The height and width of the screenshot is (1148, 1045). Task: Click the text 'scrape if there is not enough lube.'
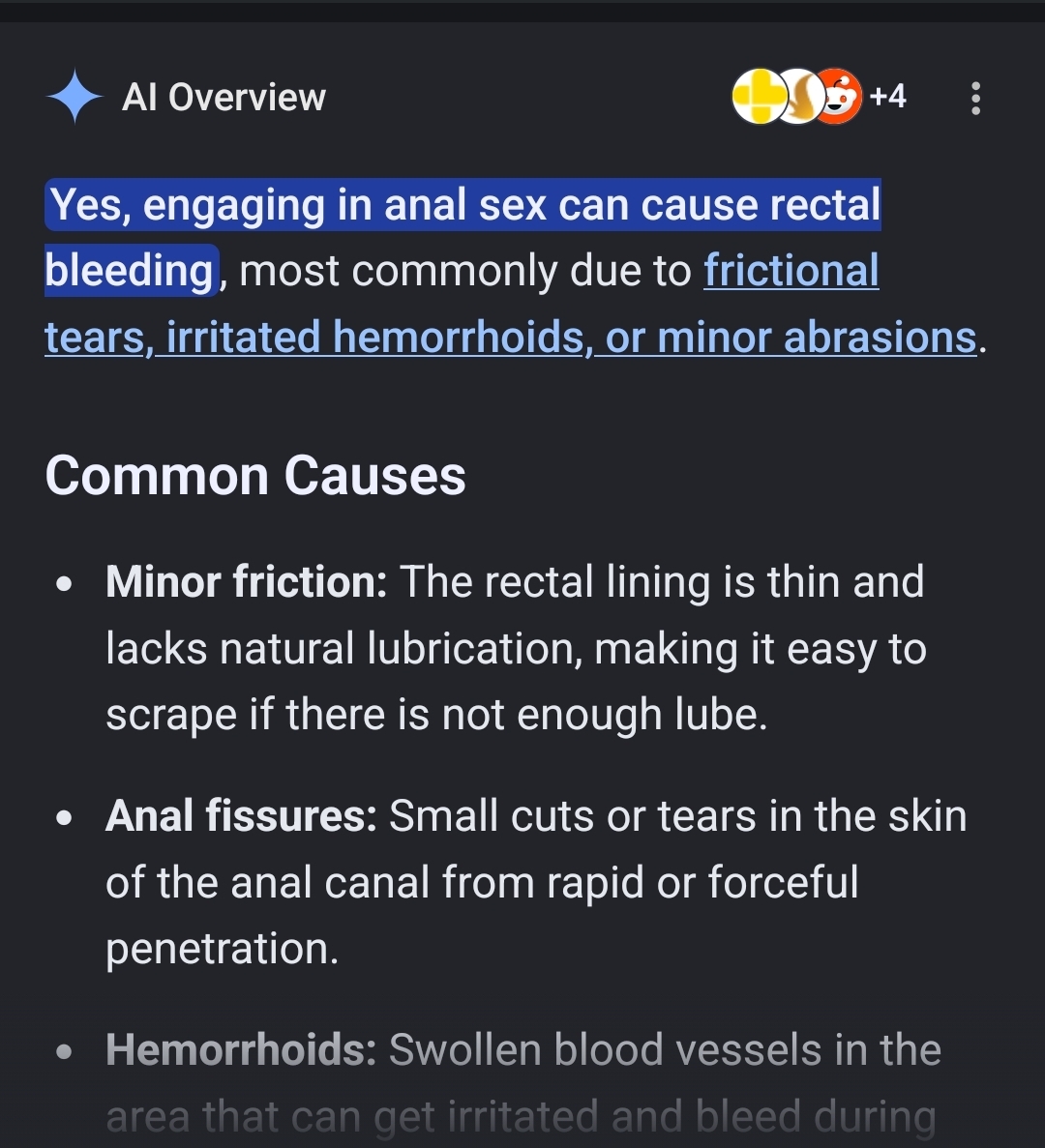pyautogui.click(x=436, y=715)
